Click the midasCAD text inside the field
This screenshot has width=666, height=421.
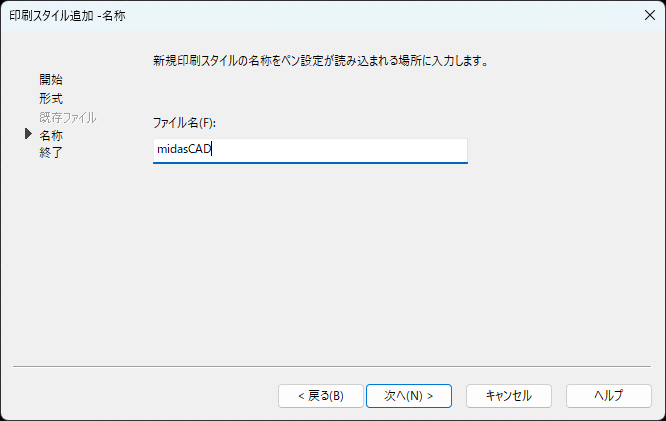(184, 149)
